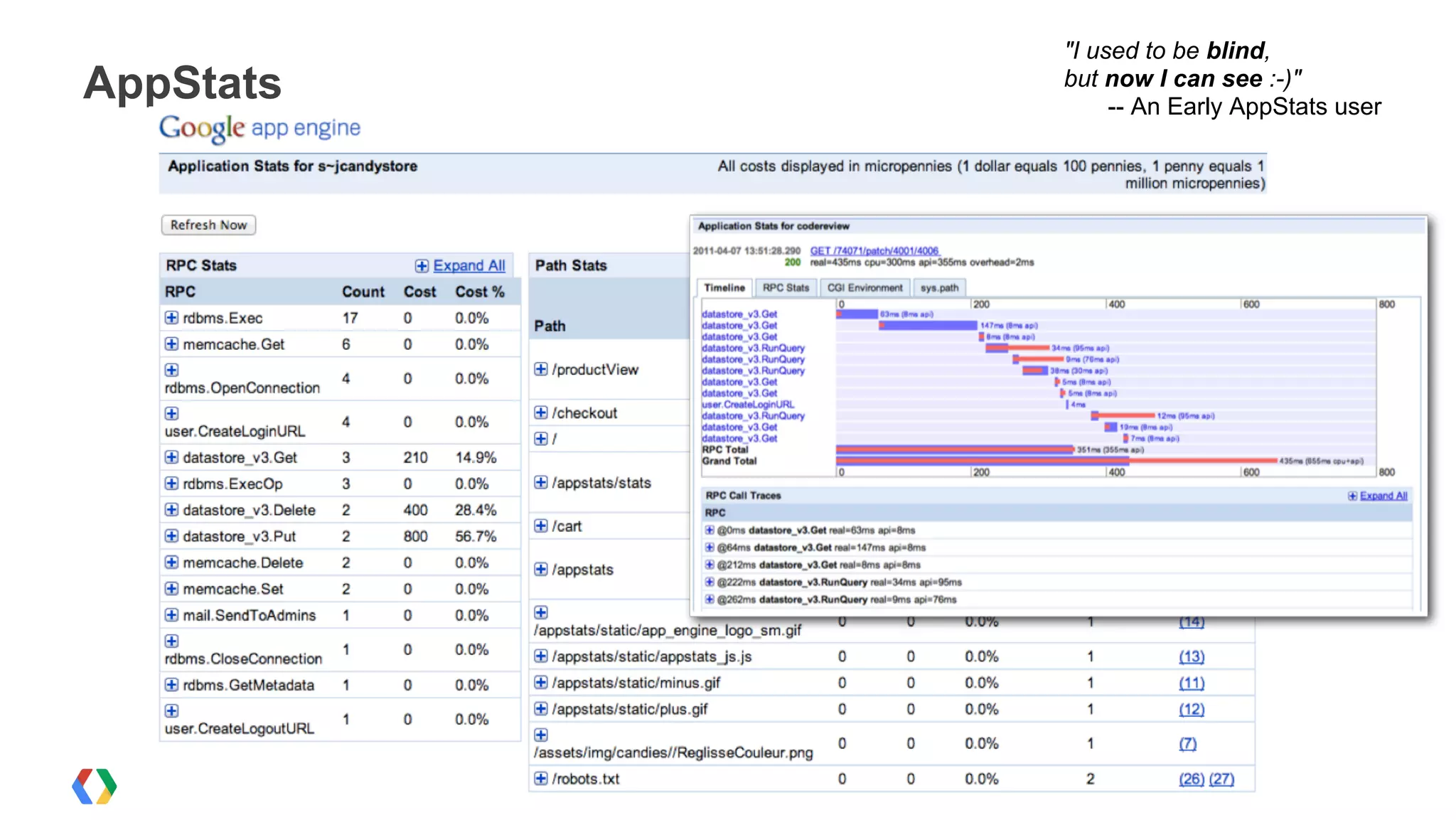Image resolution: width=1456 pixels, height=820 pixels.
Task: Click the Refresh Now button
Action: 208,225
